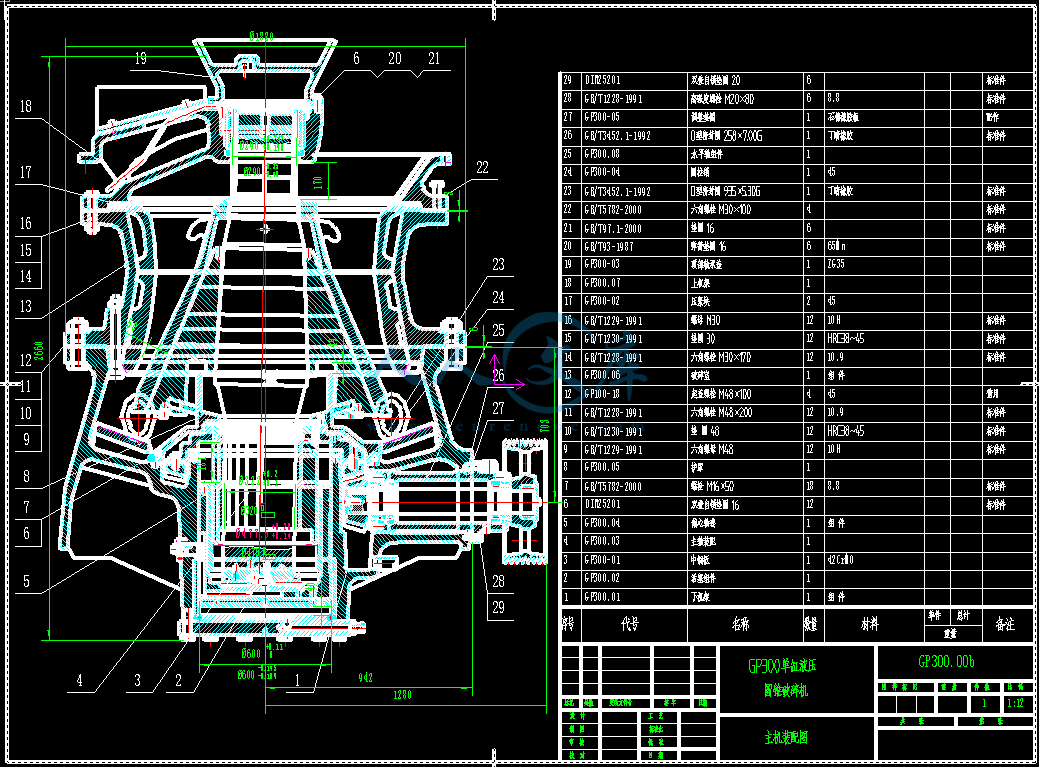Click code GP300-01 in parts list
Viewport: 1039px width, 767px height.
tap(602, 560)
